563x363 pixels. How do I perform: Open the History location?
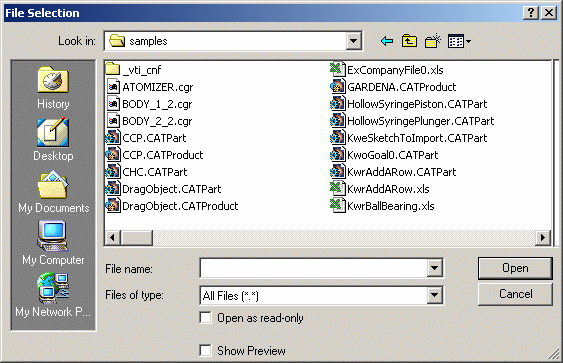tap(53, 87)
